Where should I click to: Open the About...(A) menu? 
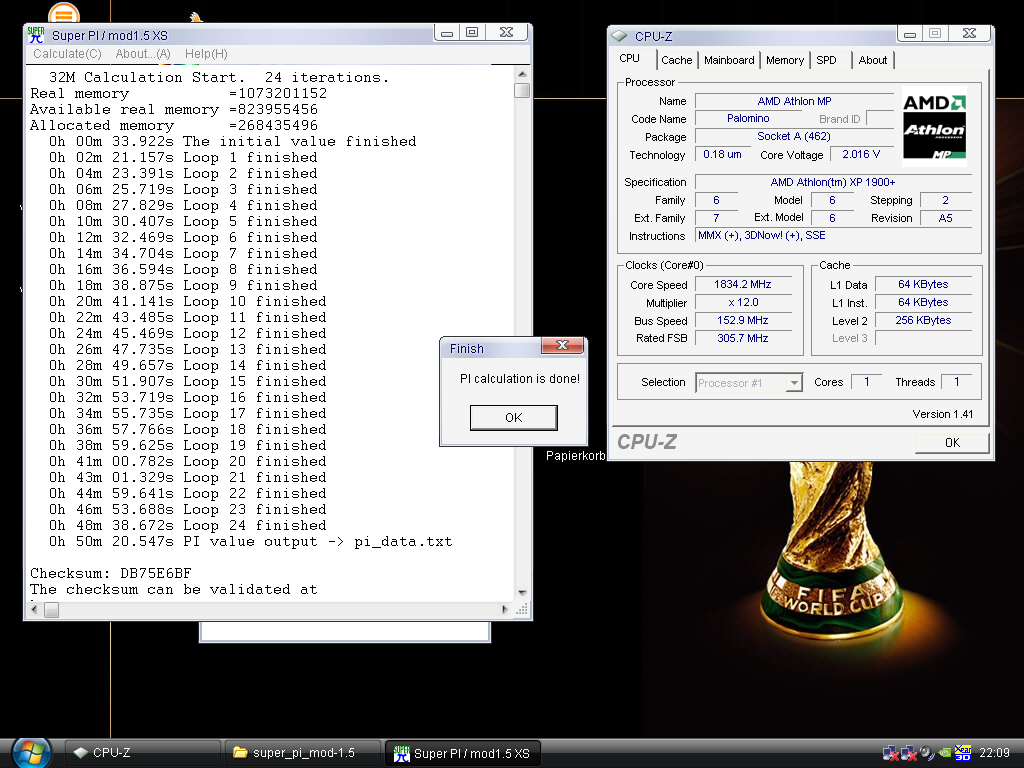[x=143, y=54]
